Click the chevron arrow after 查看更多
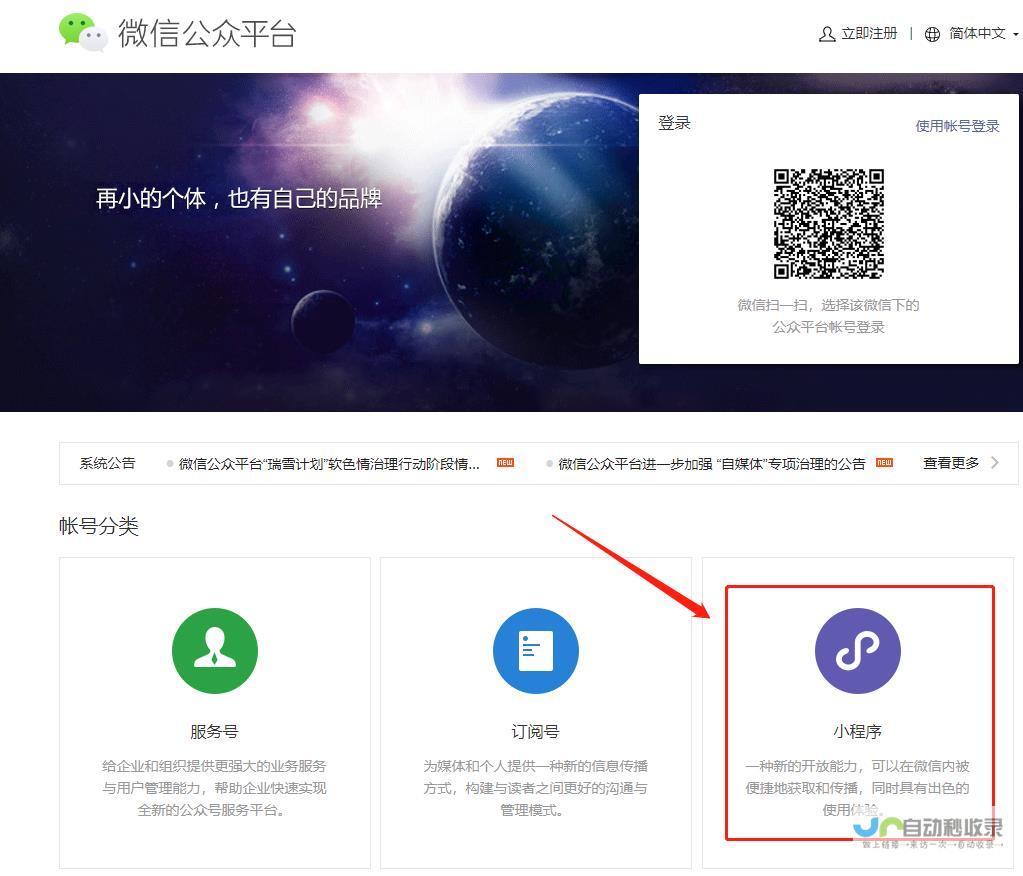The width and height of the screenshot is (1023, 876). point(995,463)
